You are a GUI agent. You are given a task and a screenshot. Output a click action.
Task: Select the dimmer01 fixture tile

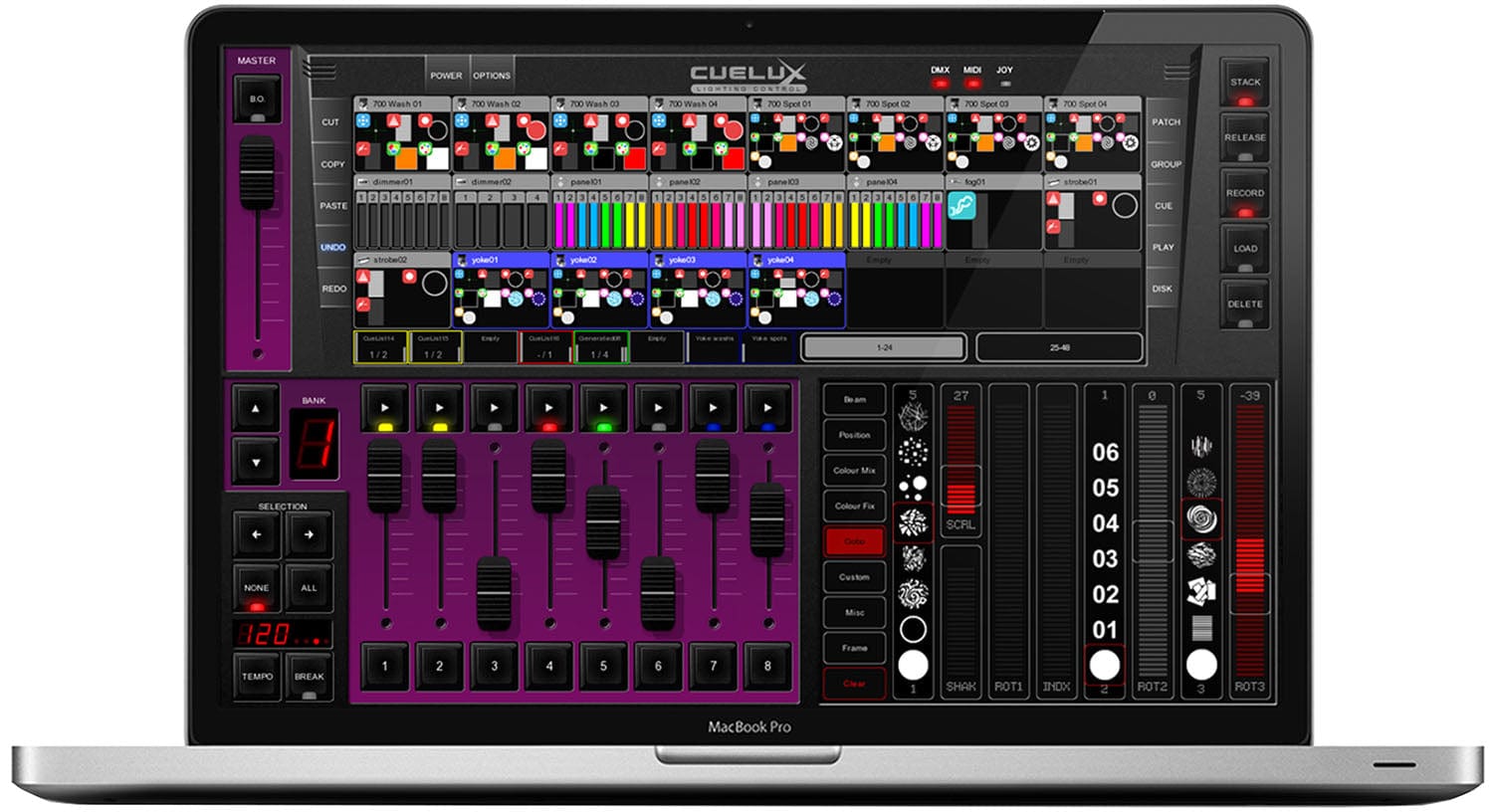tap(402, 212)
